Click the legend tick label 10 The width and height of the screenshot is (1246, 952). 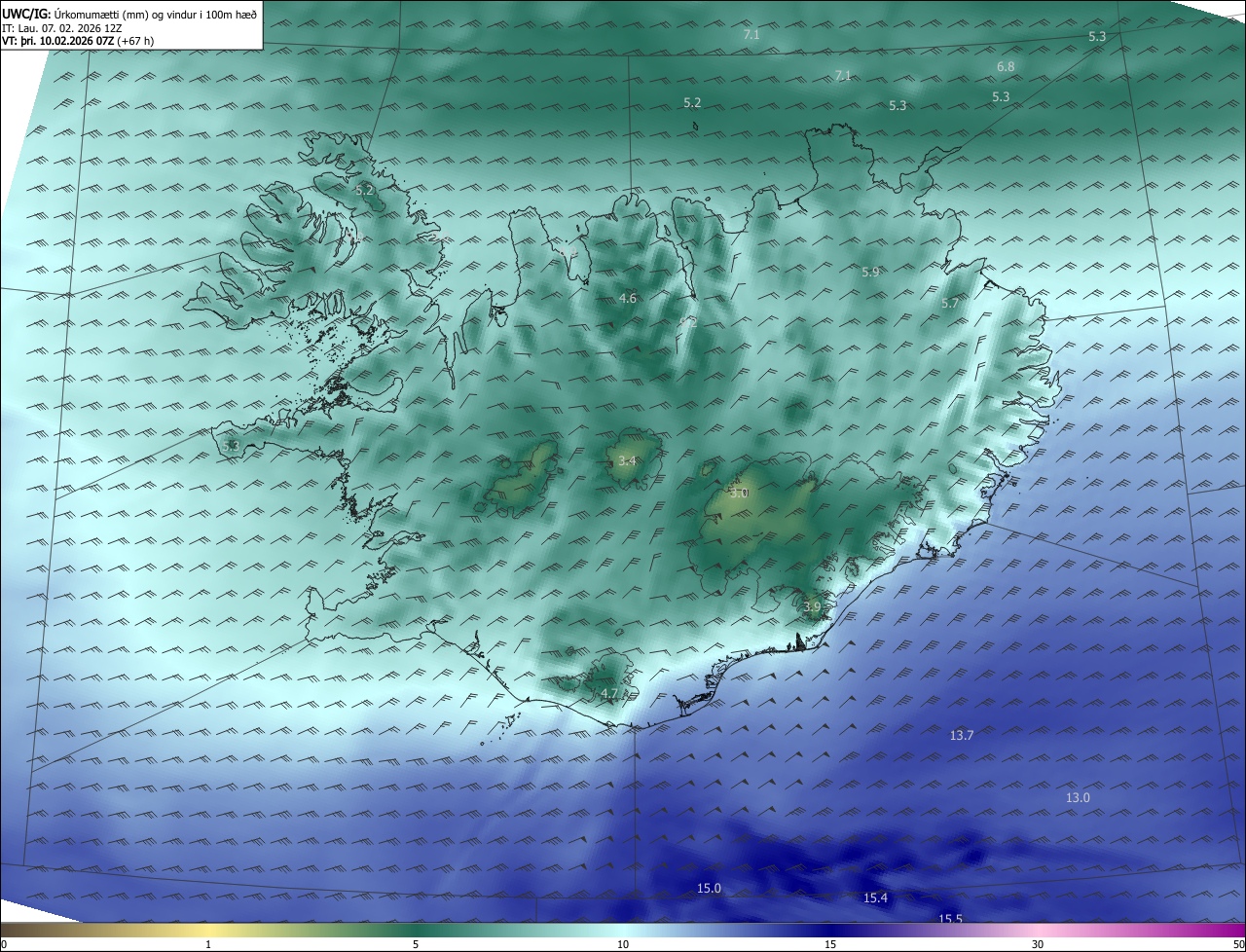click(x=623, y=944)
